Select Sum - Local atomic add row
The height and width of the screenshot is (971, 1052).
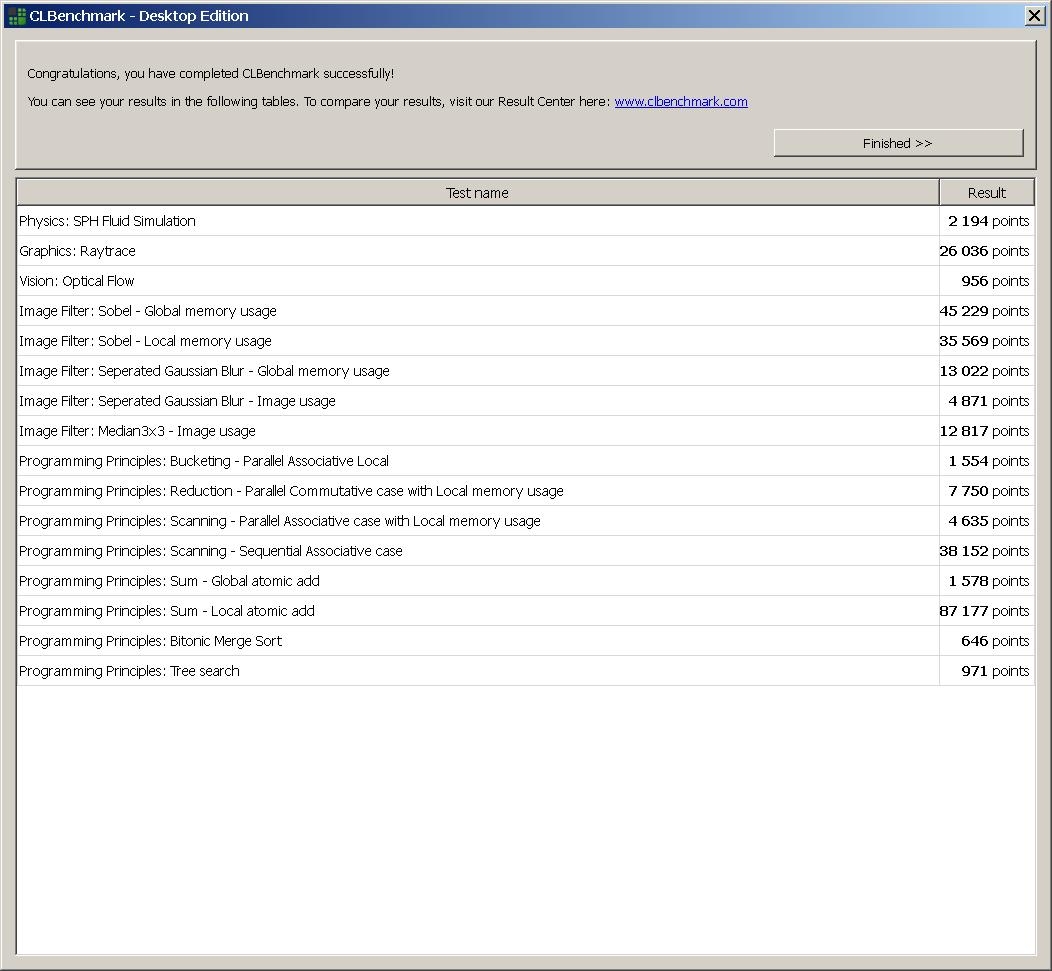click(526, 611)
